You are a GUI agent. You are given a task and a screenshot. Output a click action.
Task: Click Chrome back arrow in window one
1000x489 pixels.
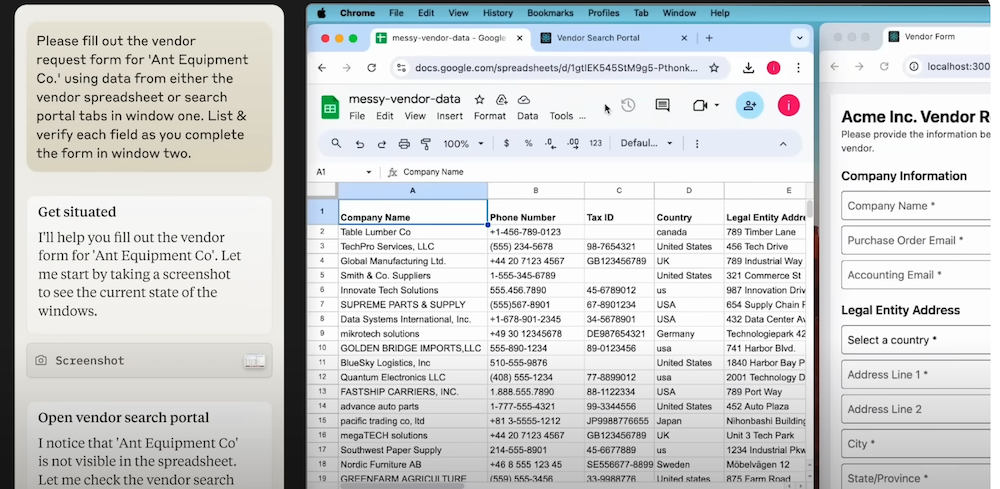(322, 68)
